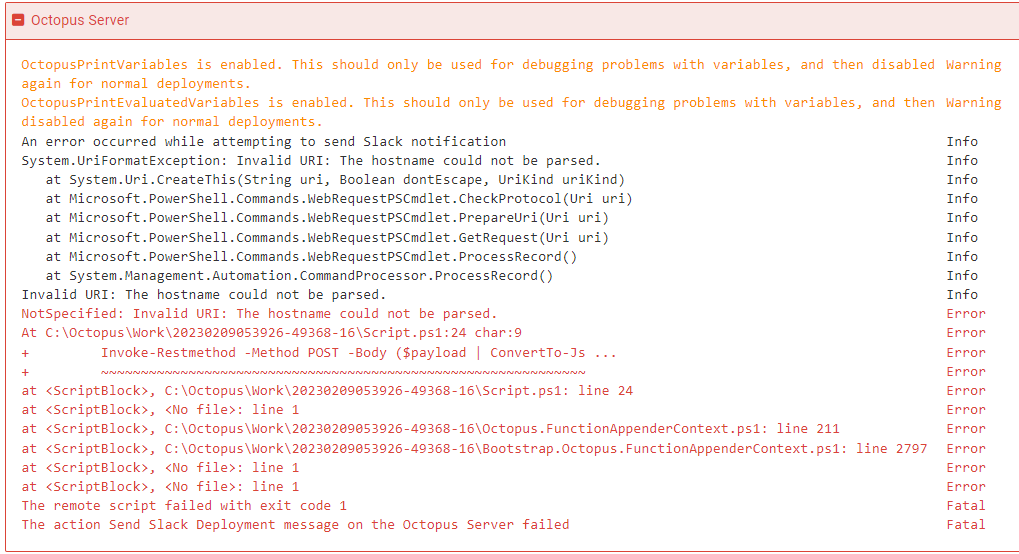1019x554 pixels.
Task: Click the CommandProcessor.ProcessRecord stack line
Action: (299, 275)
